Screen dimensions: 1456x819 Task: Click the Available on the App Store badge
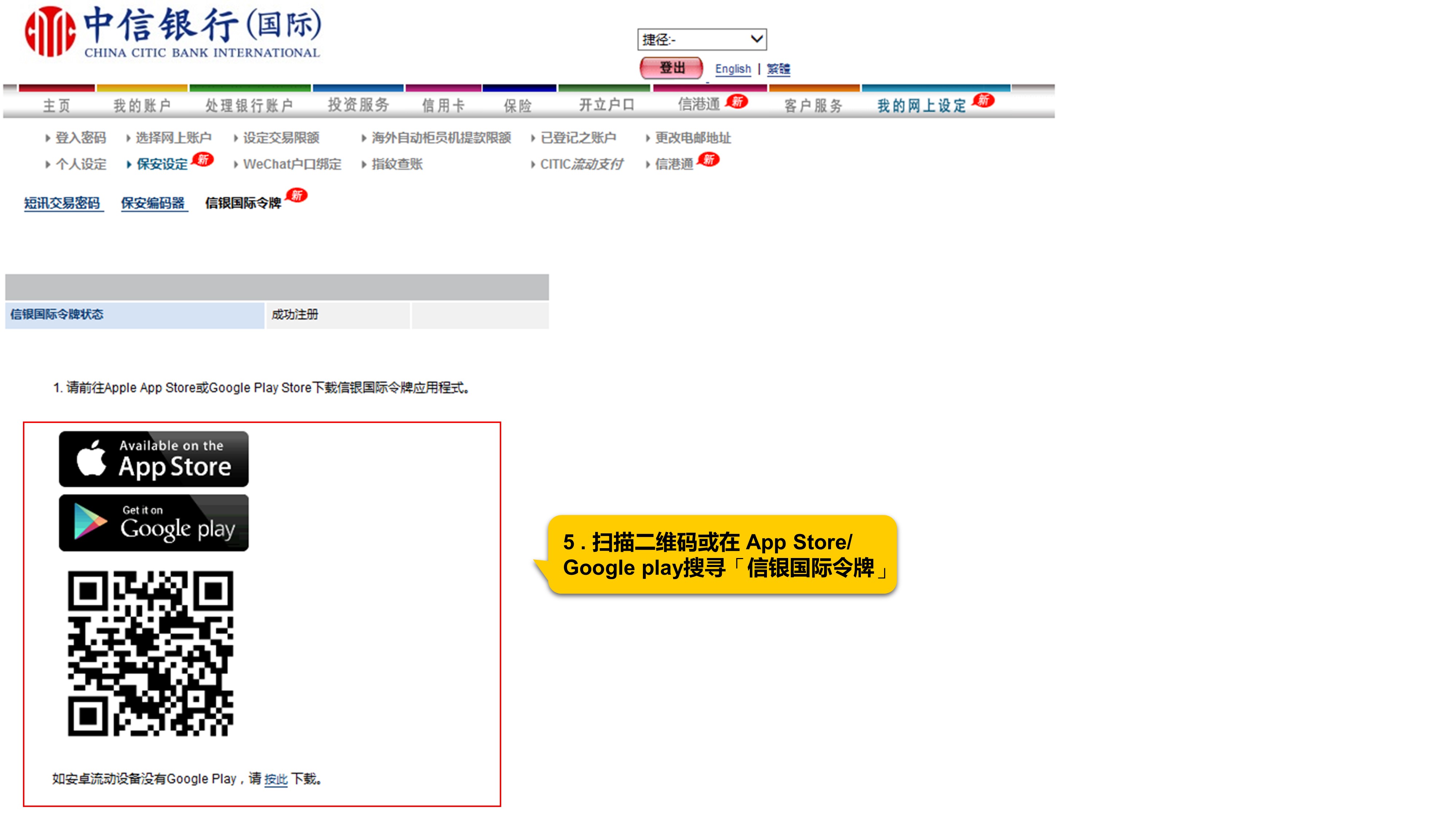[154, 459]
